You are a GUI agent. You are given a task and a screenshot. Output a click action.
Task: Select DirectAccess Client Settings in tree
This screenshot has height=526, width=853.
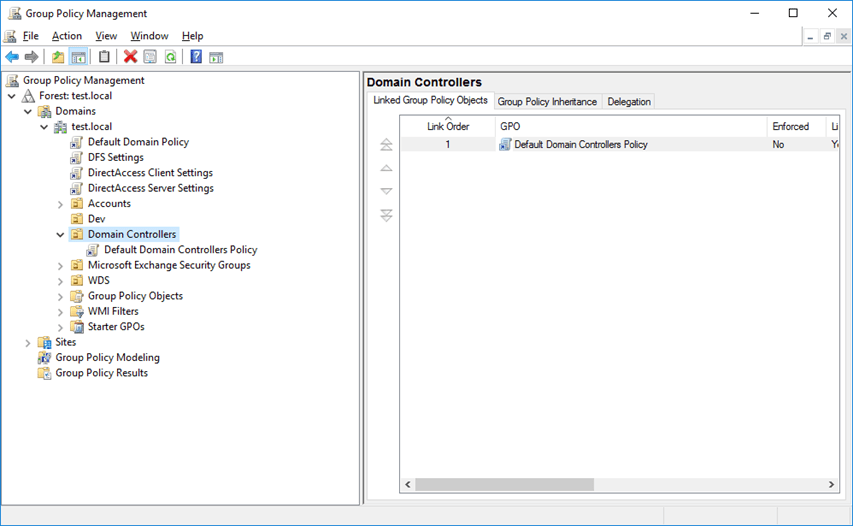pyautogui.click(x=150, y=172)
